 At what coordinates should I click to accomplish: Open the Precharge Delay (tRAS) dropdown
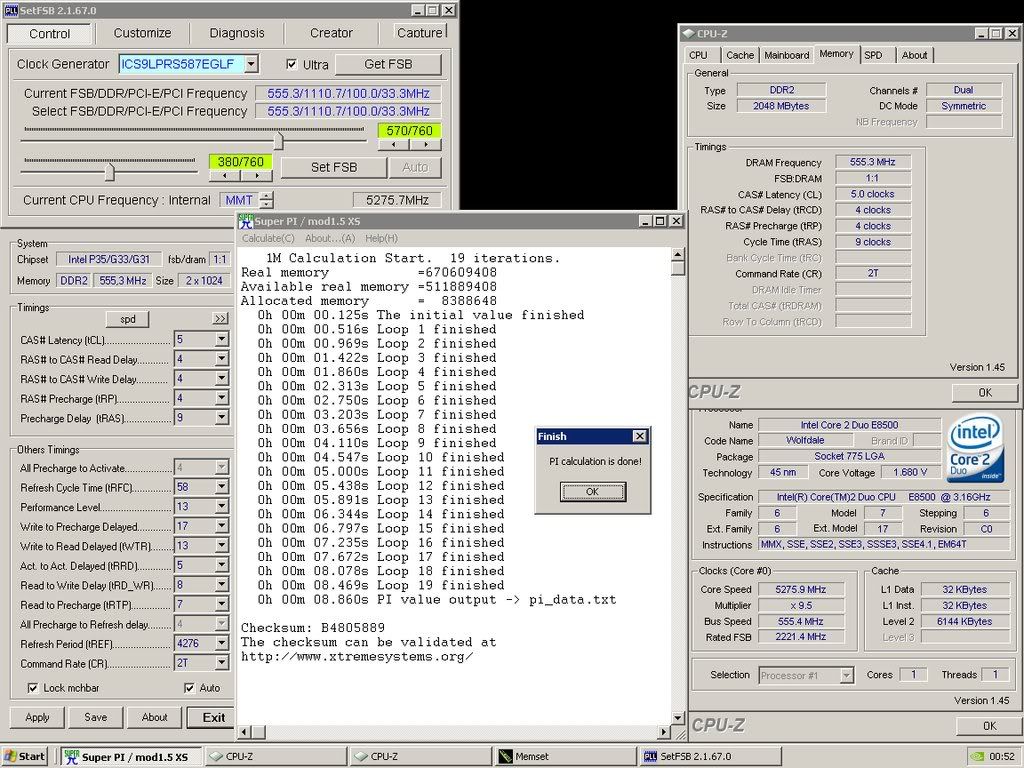pos(221,417)
